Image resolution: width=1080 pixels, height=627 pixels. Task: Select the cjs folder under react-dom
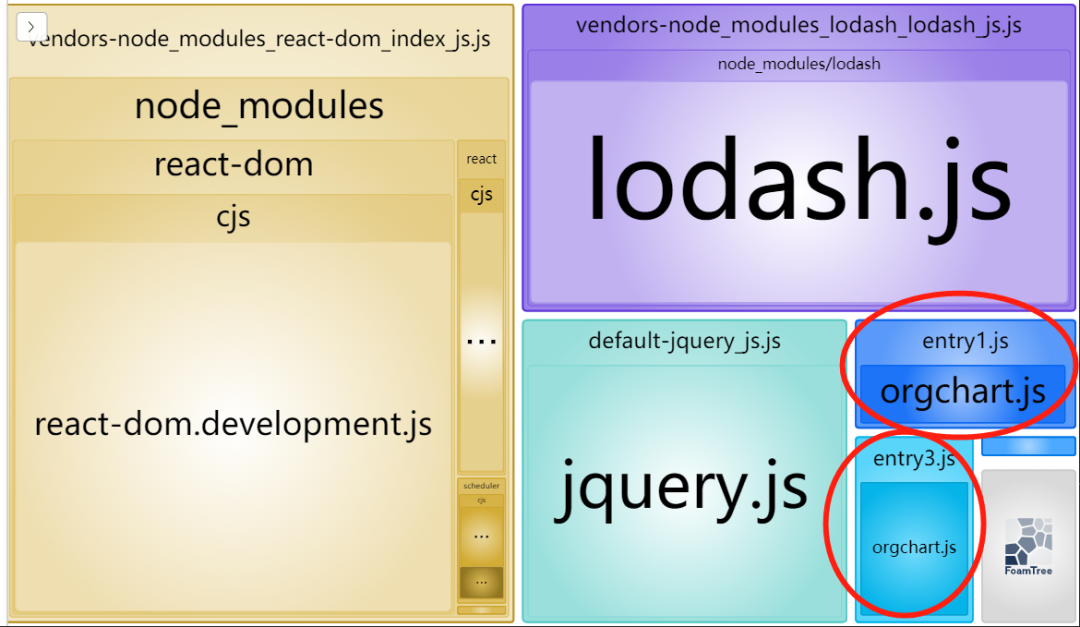coord(233,216)
